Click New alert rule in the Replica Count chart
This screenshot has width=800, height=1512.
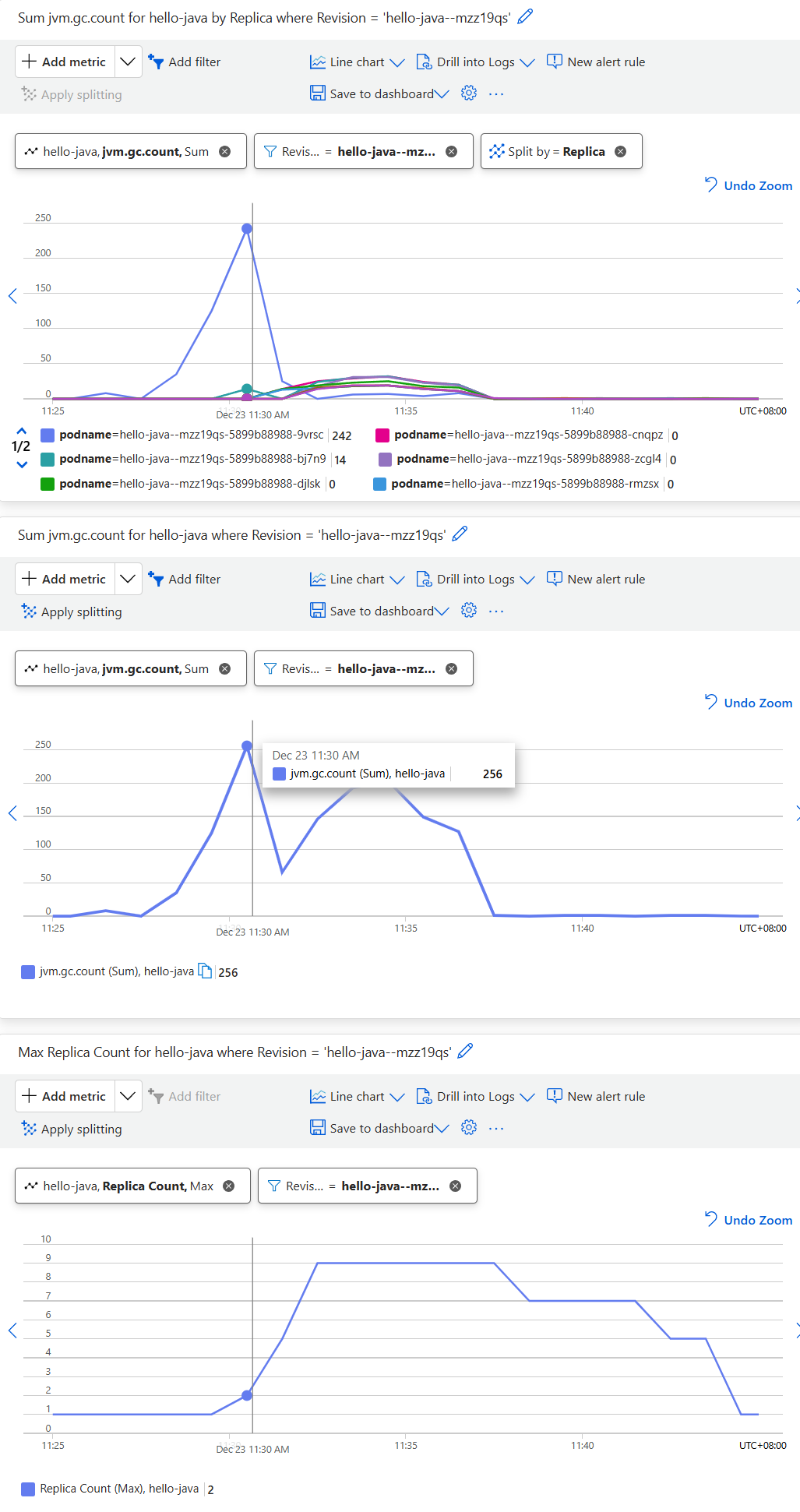[596, 1096]
